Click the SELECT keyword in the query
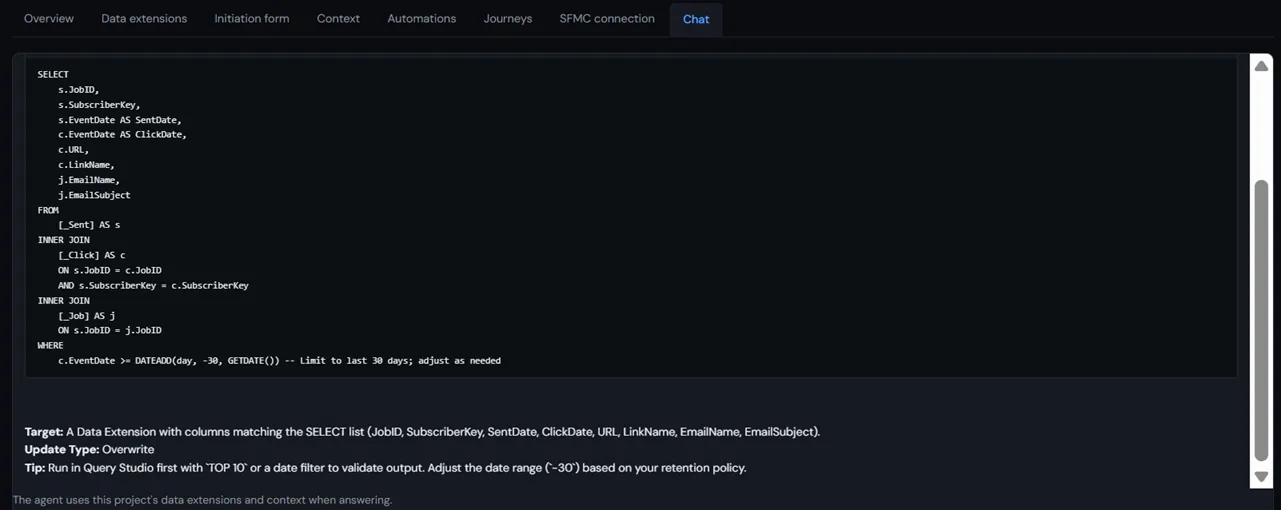Viewport: 1281px width, 510px height. pyautogui.click(x=53, y=75)
